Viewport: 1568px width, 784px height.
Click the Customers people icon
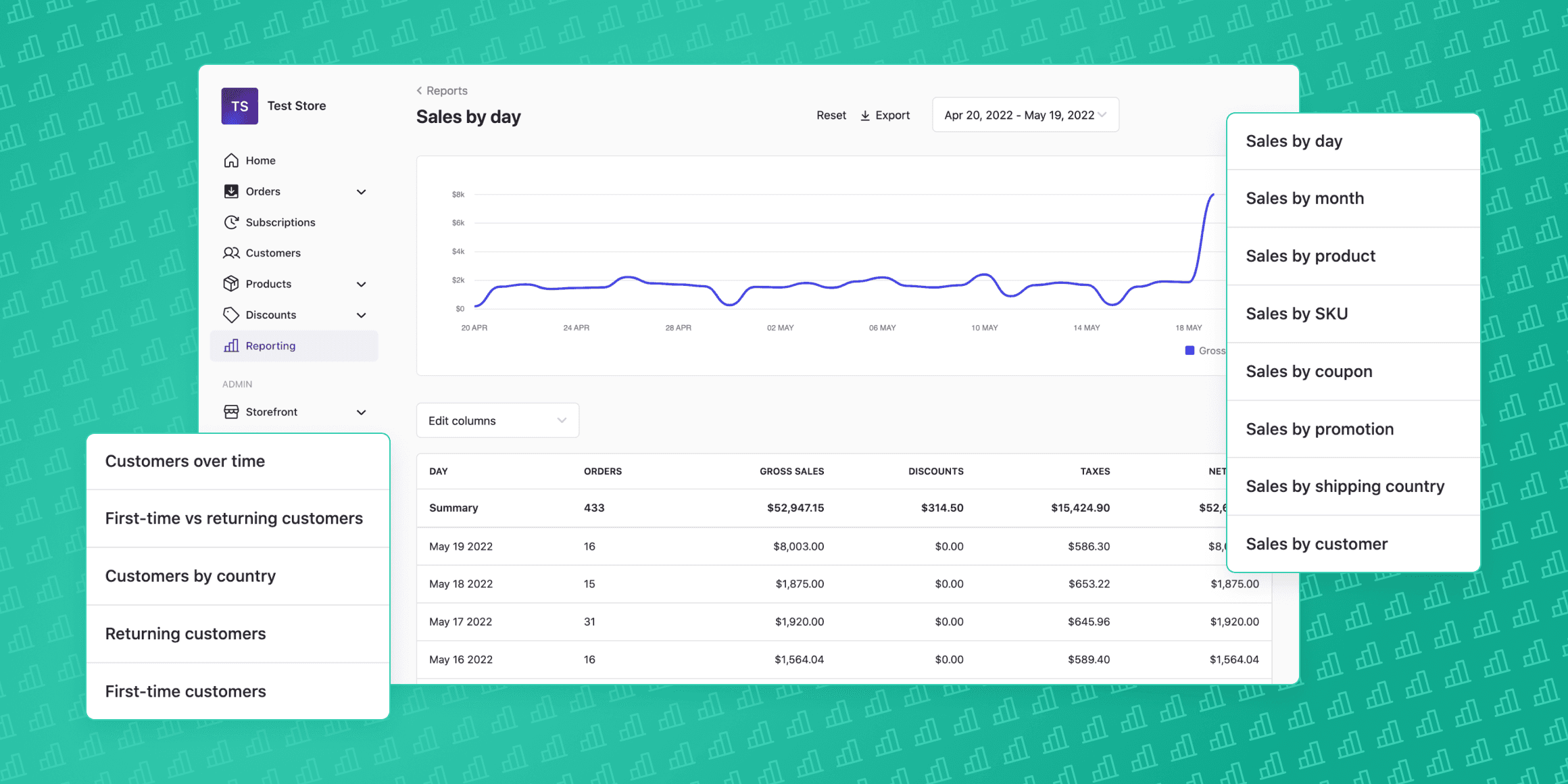tap(231, 253)
